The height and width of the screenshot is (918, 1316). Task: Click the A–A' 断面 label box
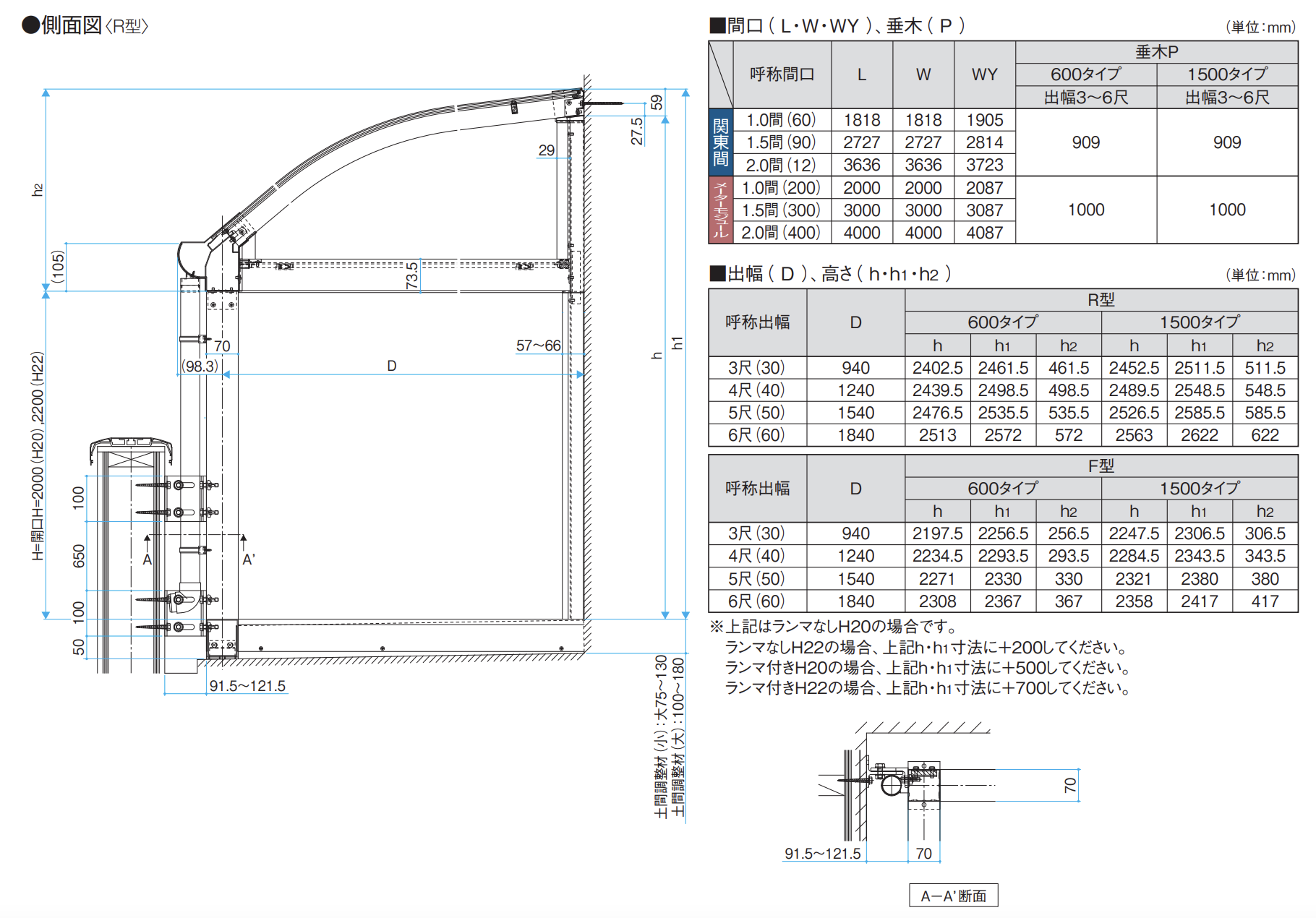tap(953, 896)
